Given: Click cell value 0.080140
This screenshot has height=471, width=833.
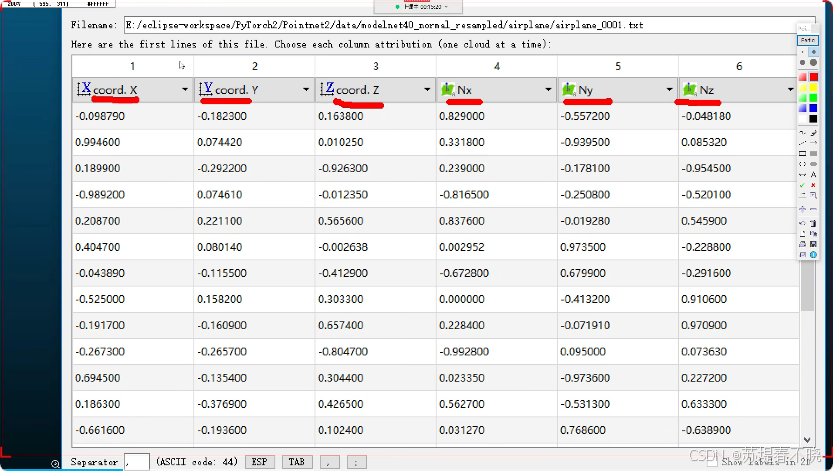Looking at the screenshot, I should click(219, 247).
